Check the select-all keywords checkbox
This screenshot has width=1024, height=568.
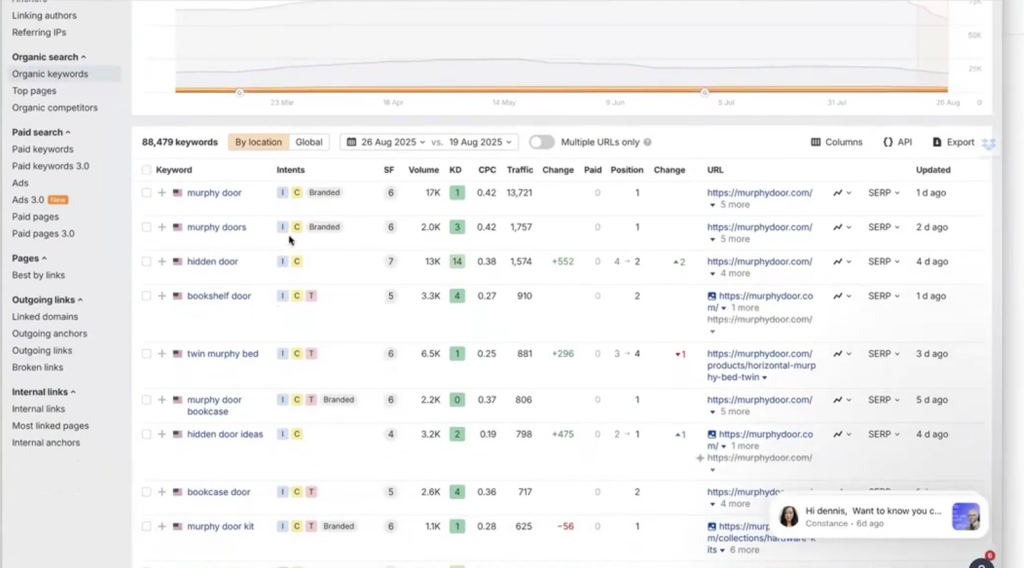coord(146,170)
